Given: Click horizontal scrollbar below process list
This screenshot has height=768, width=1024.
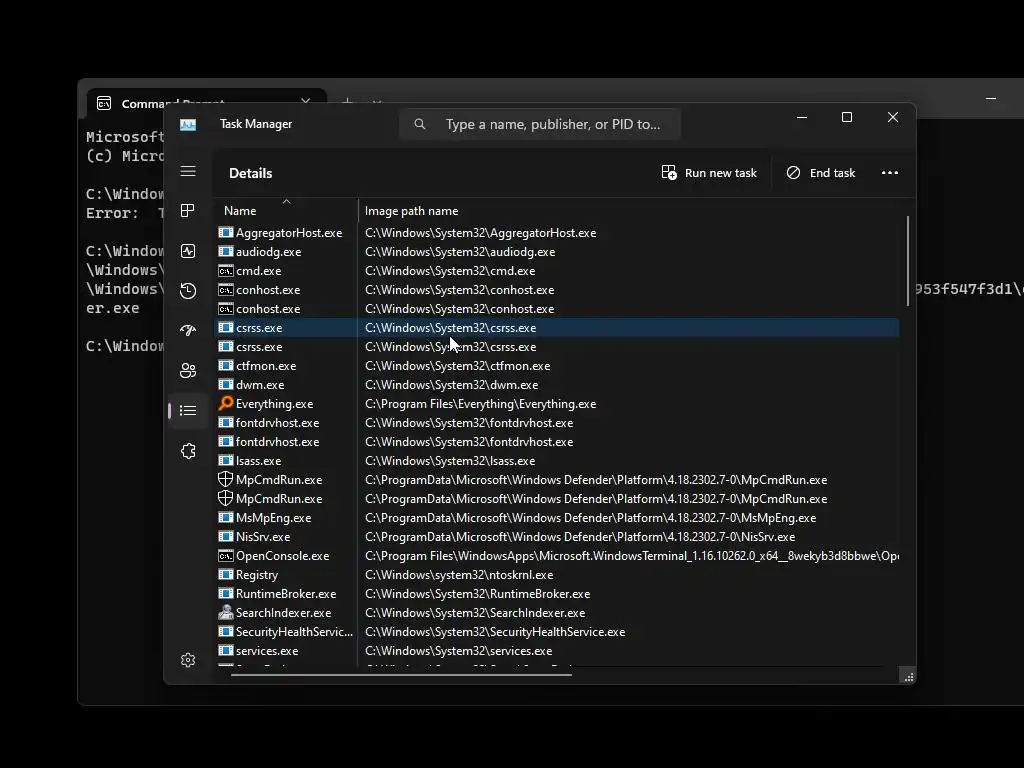Looking at the screenshot, I should coord(401,675).
